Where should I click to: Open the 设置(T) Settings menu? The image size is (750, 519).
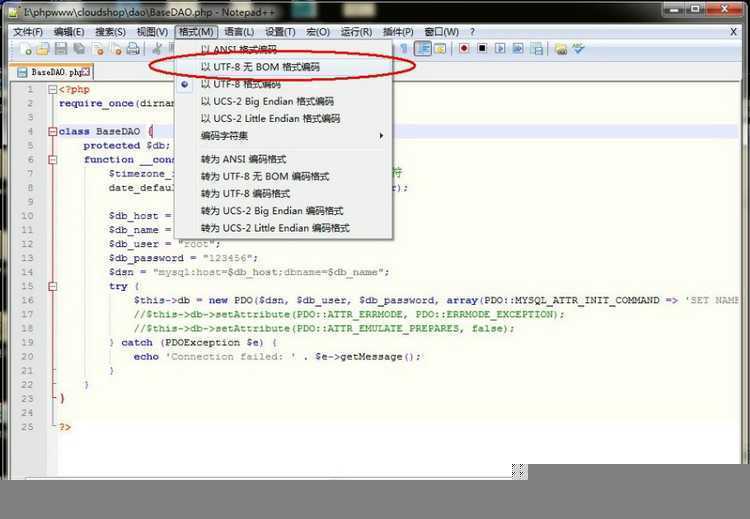[280, 32]
